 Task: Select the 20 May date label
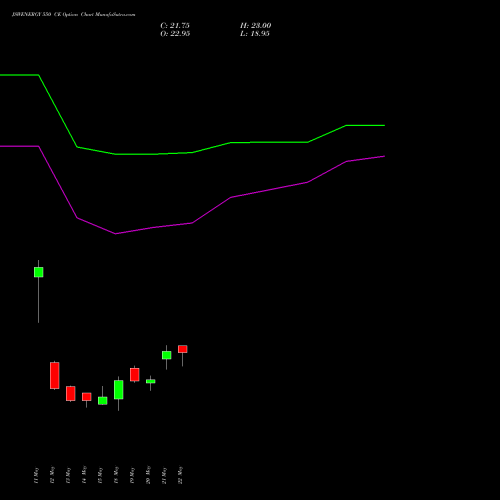(148, 475)
